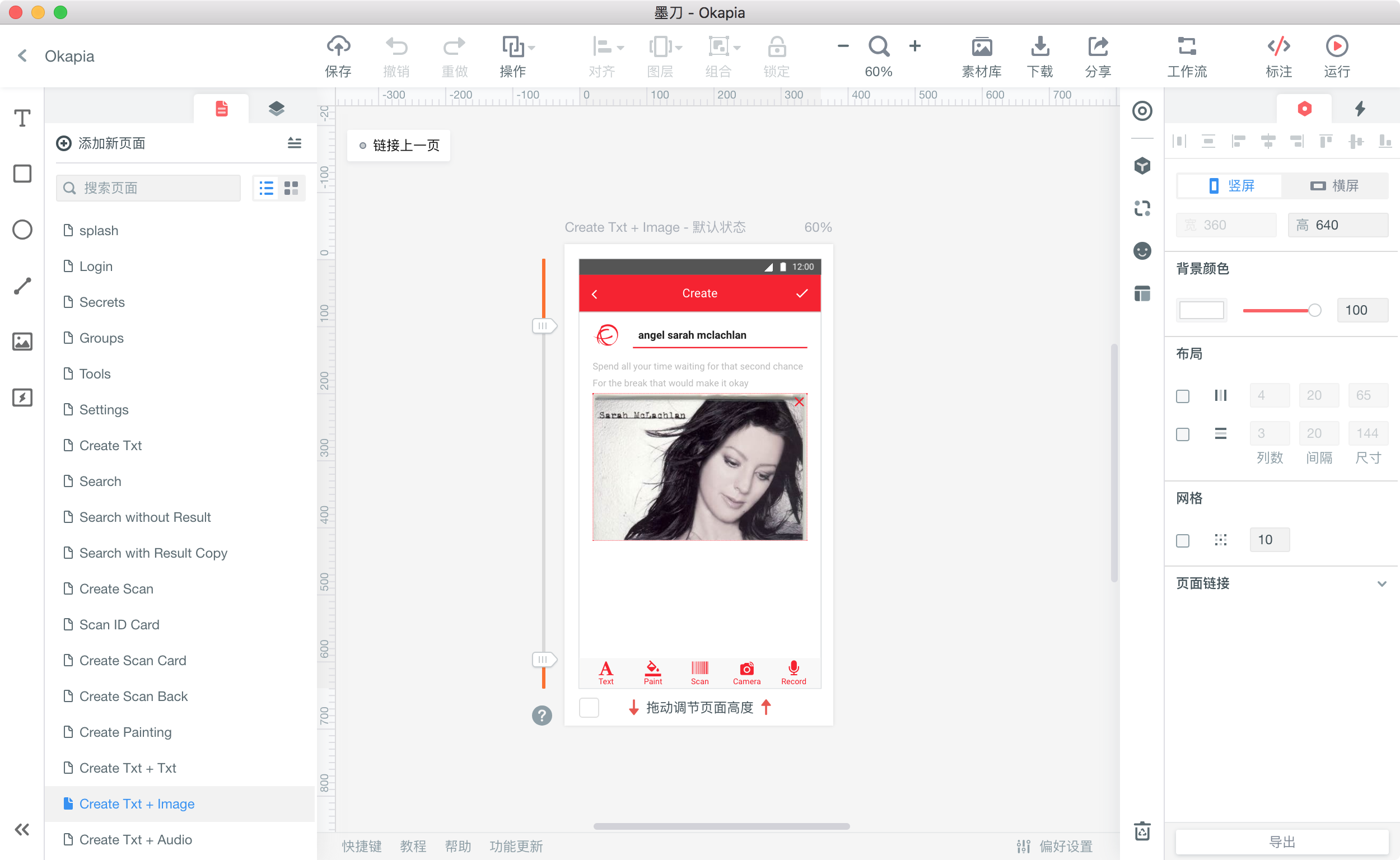Switch to the layers tab in left panel
The height and width of the screenshot is (860, 1400).
coord(277,109)
